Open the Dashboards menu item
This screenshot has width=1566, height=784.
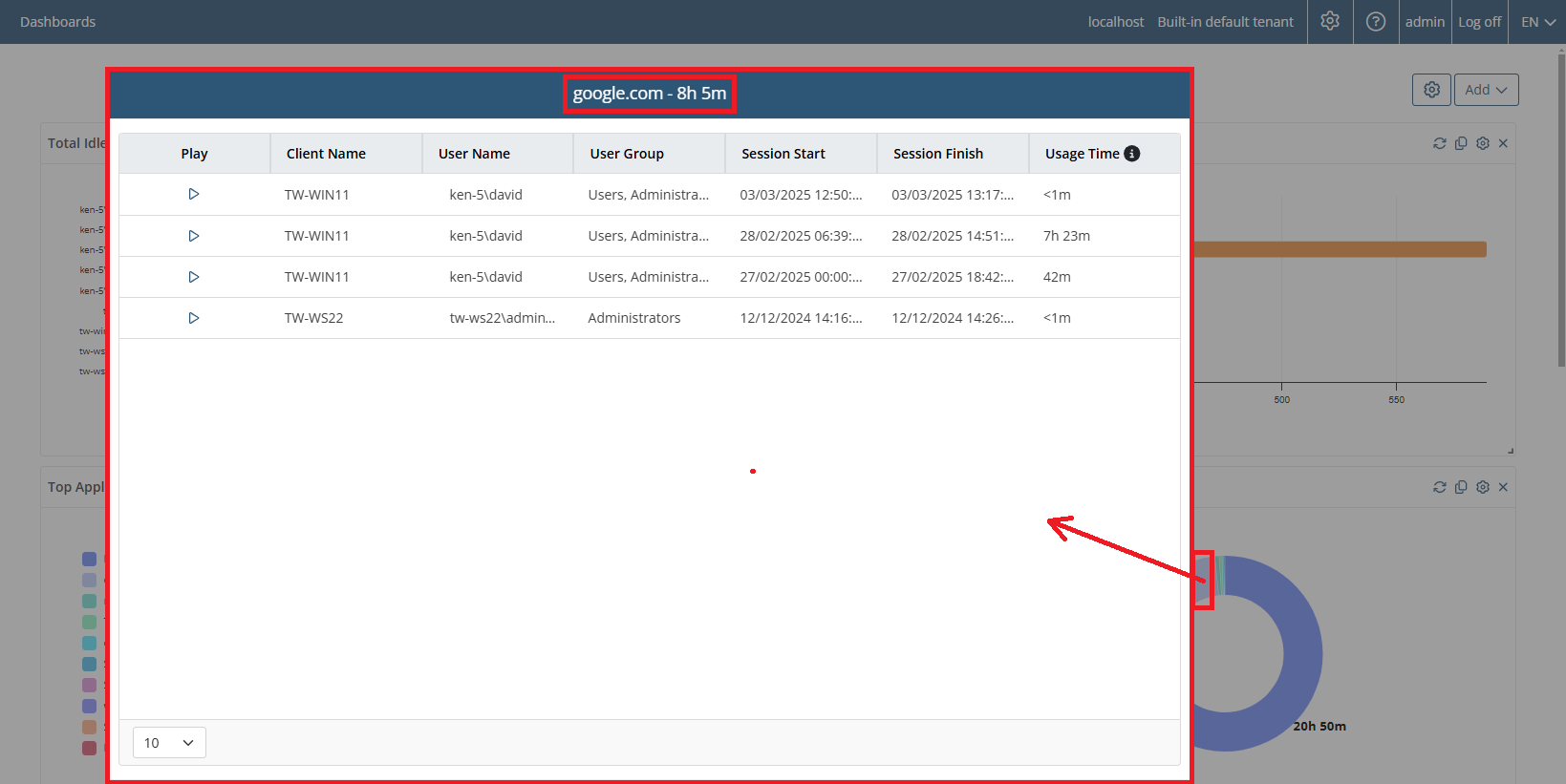pyautogui.click(x=57, y=22)
